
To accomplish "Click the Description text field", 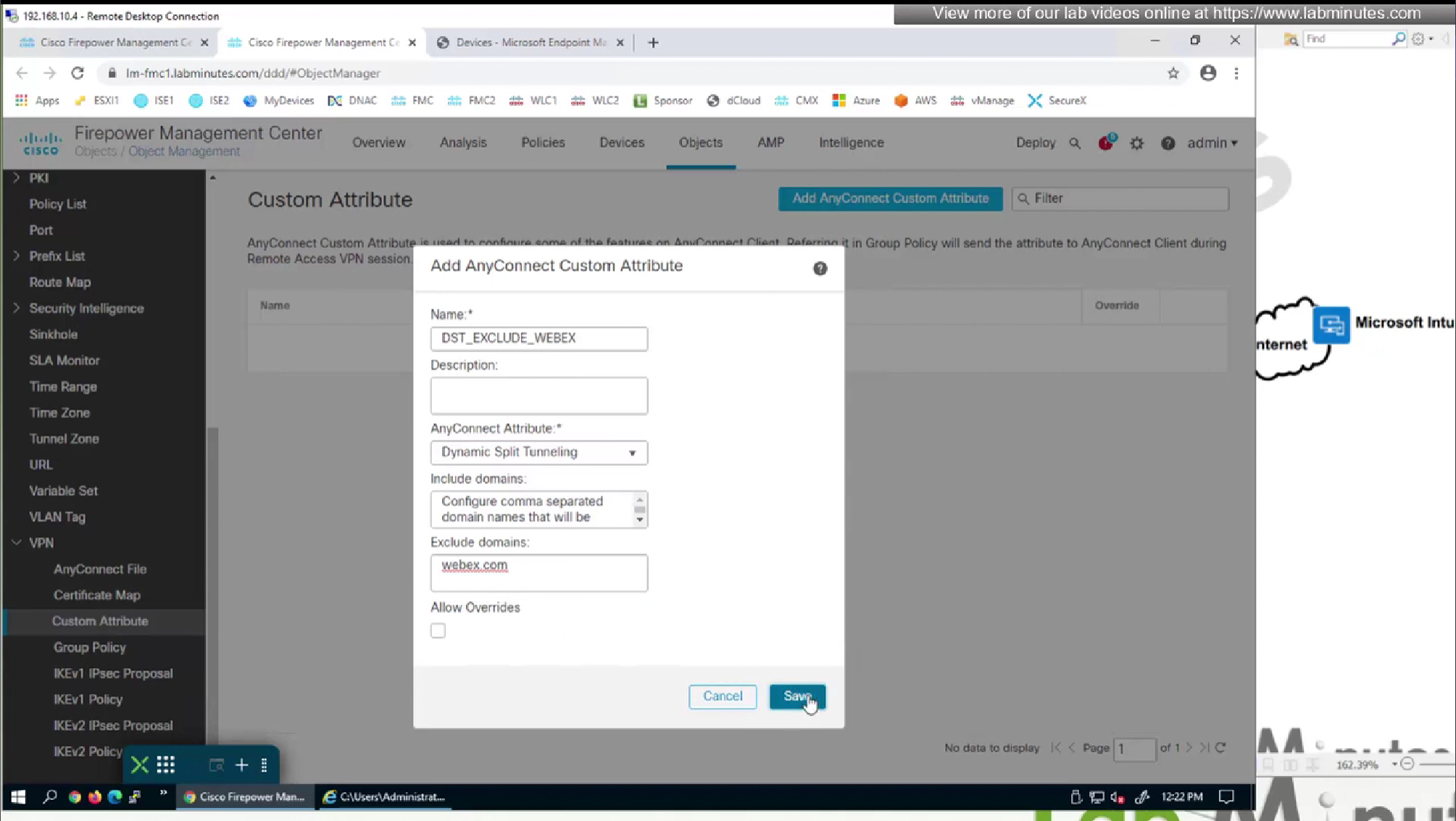I will (538, 396).
